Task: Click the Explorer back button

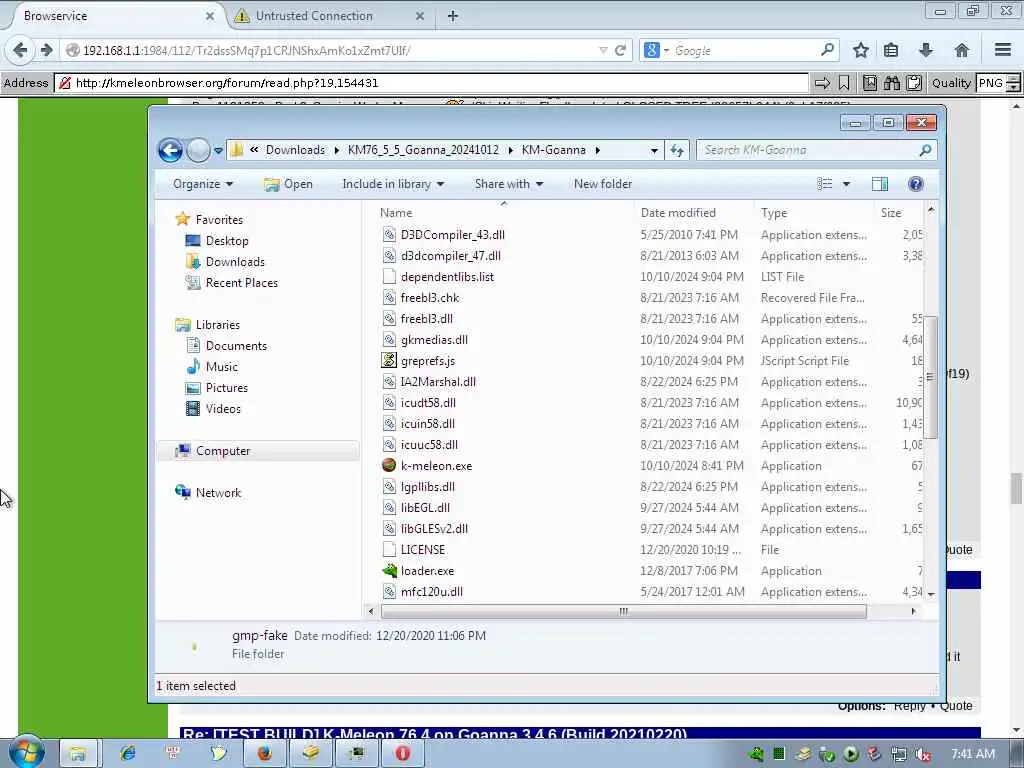Action: click(x=170, y=150)
